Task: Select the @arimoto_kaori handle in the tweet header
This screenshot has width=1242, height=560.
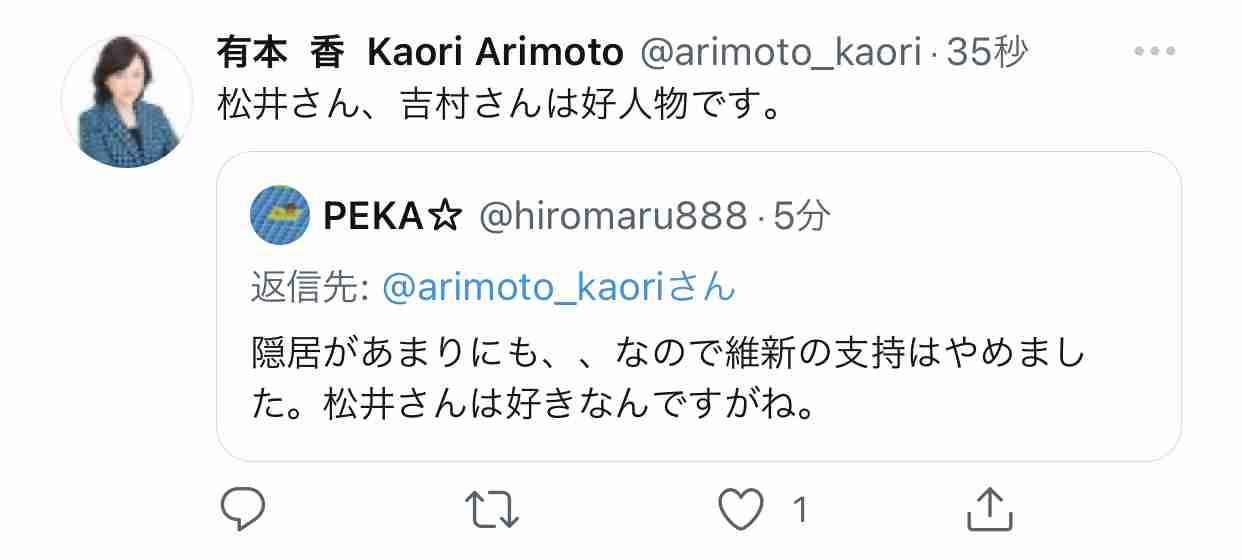Action: tap(780, 54)
